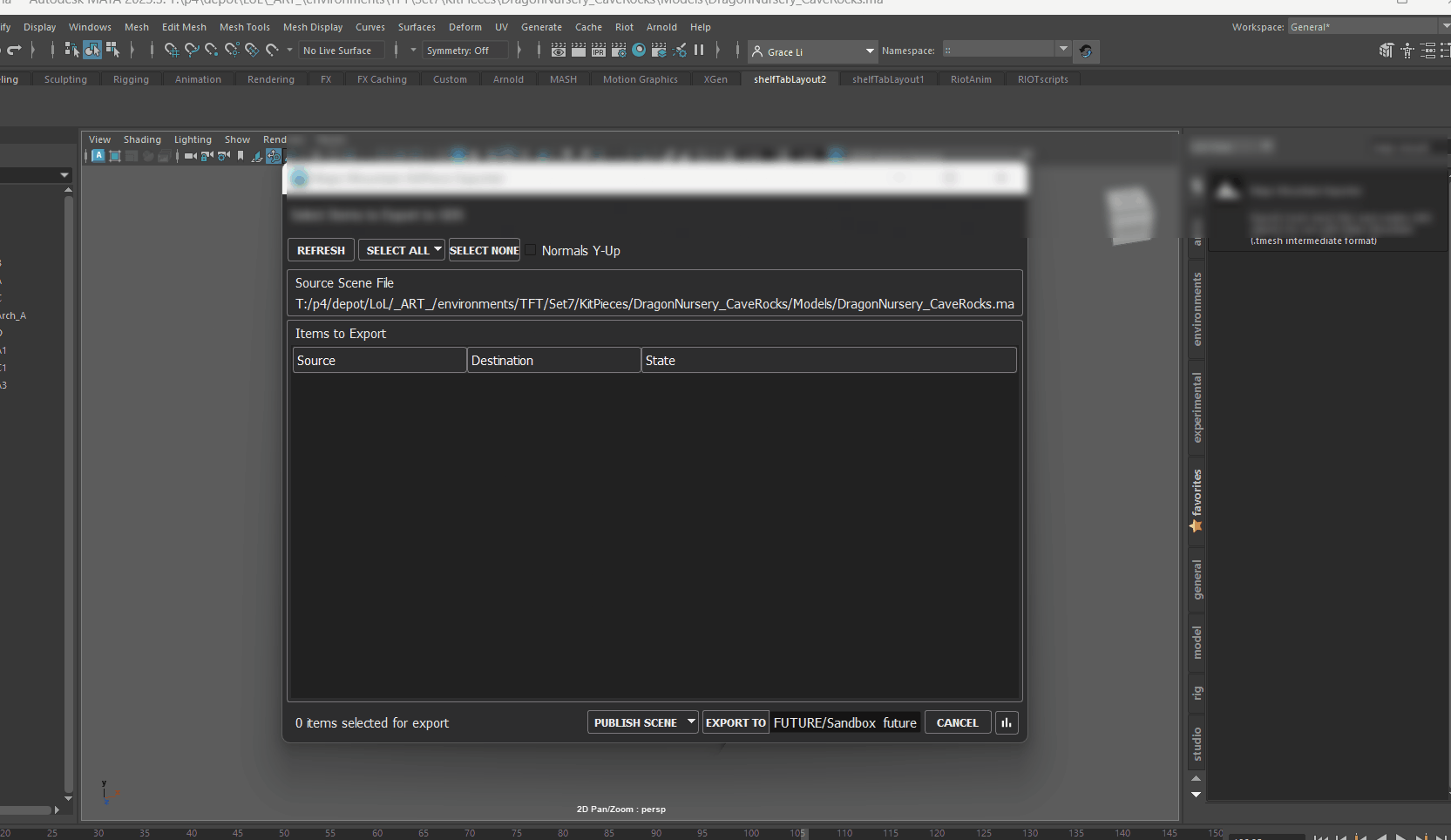Image resolution: width=1451 pixels, height=840 pixels.
Task: Toggle HumanIK character controls icon
Action: (x=1407, y=51)
